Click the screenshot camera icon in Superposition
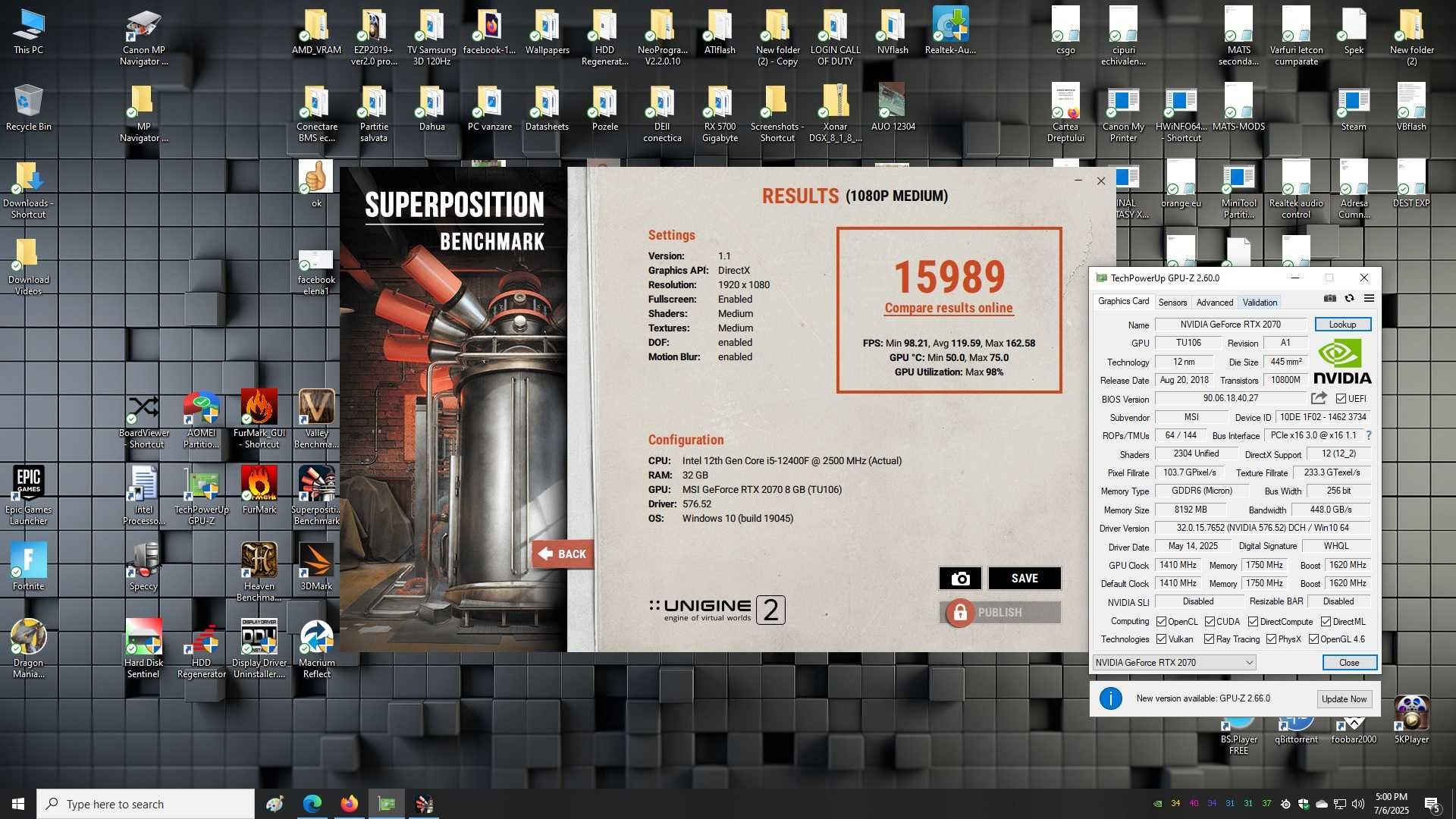The image size is (1456, 819). point(960,579)
